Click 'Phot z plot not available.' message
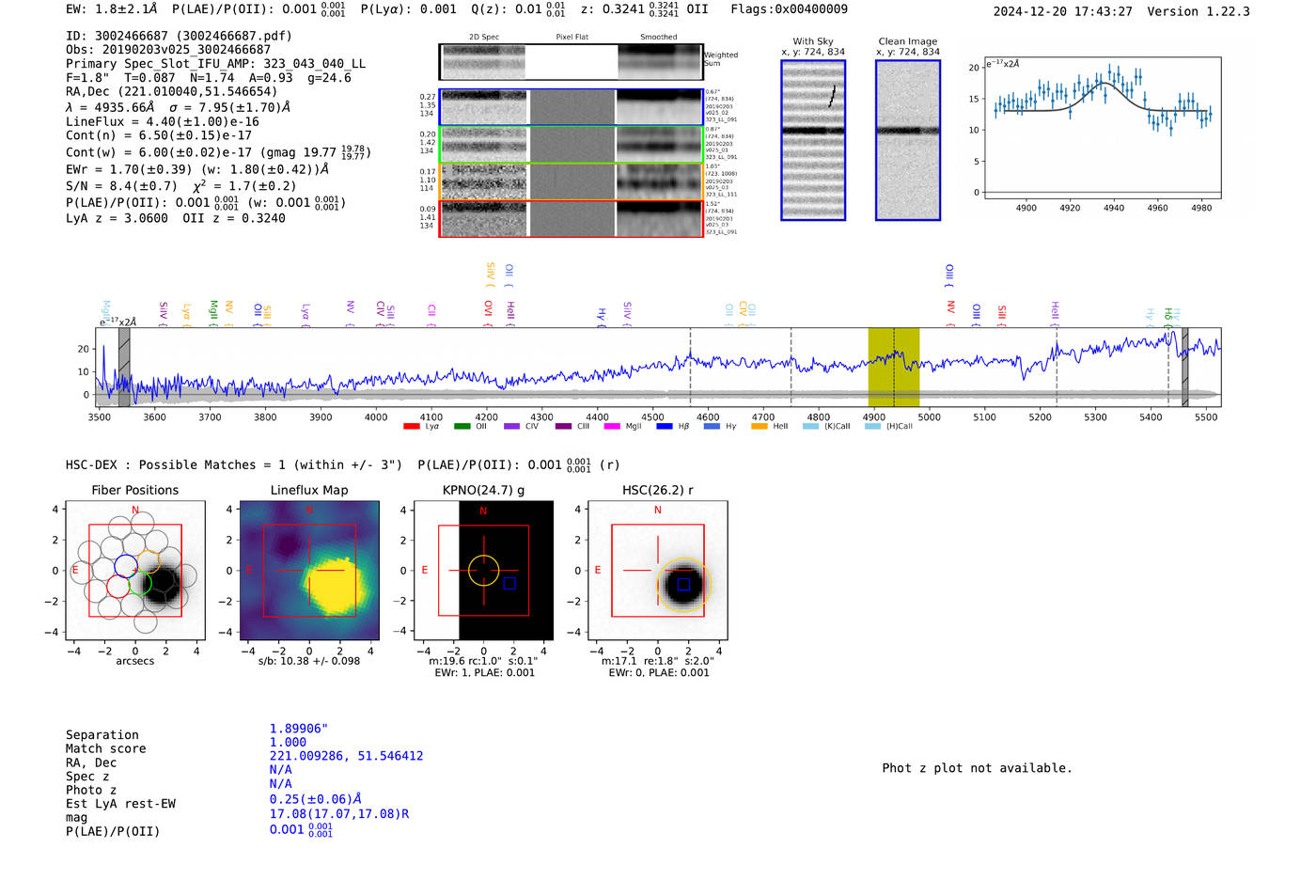Viewport: 1316px width, 896px height. point(977,768)
